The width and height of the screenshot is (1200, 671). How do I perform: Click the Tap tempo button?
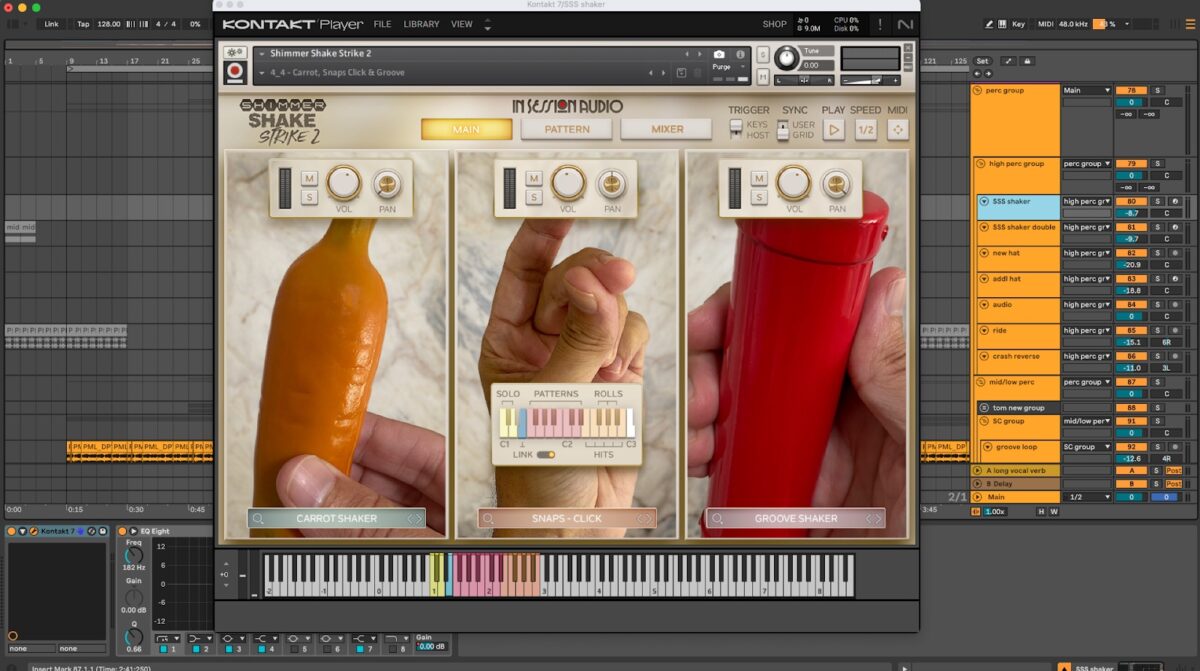[x=83, y=23]
